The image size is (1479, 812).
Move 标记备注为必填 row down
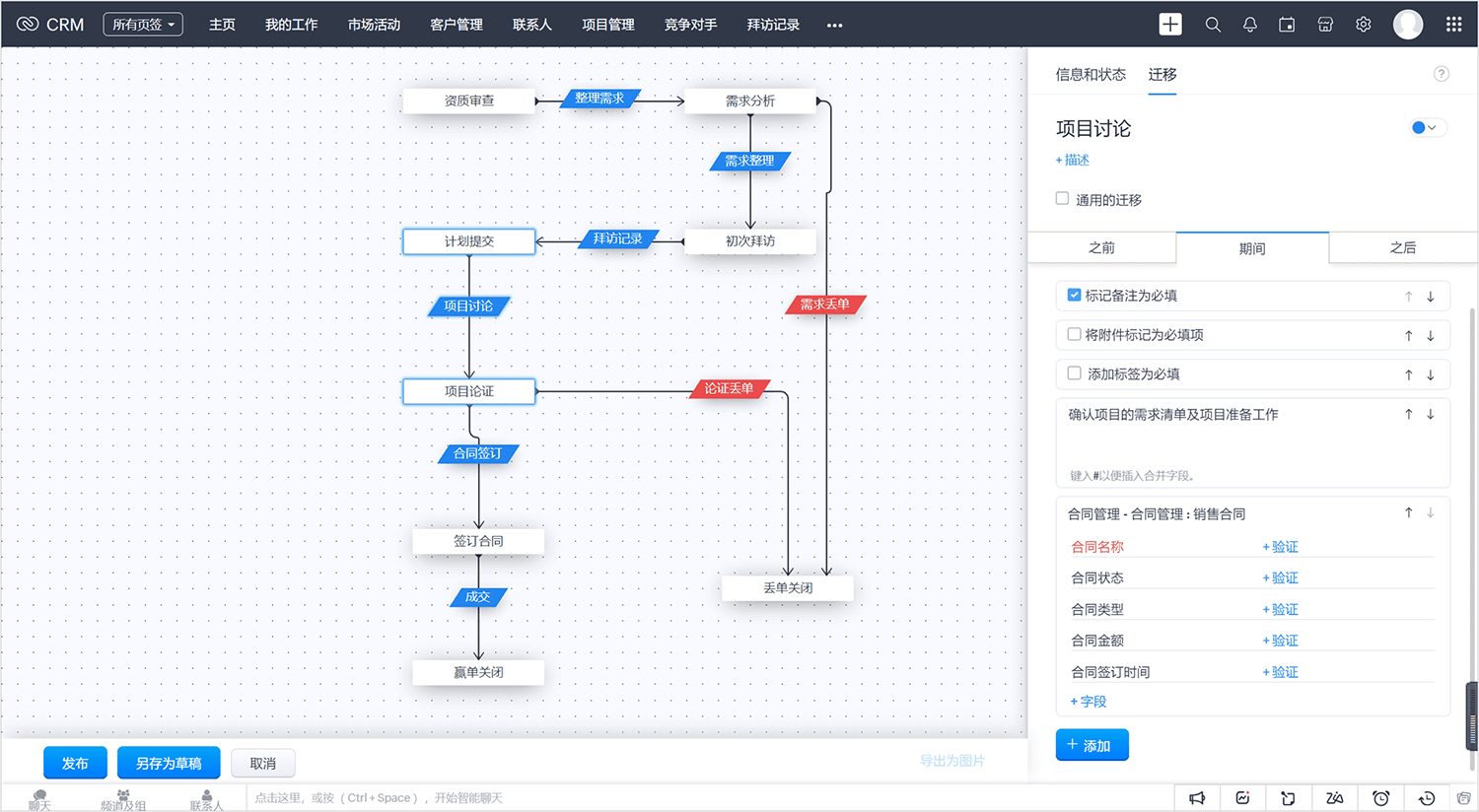point(1431,297)
